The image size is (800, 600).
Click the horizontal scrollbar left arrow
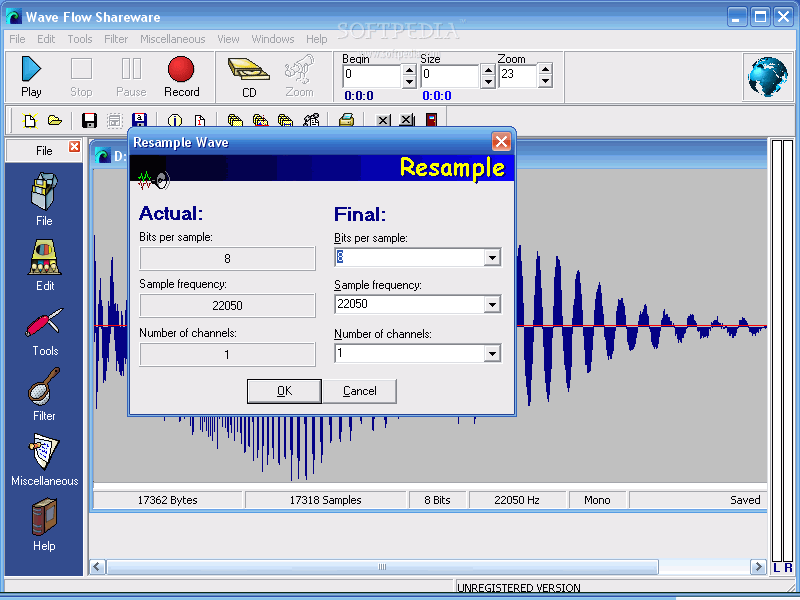pyautogui.click(x=97, y=567)
